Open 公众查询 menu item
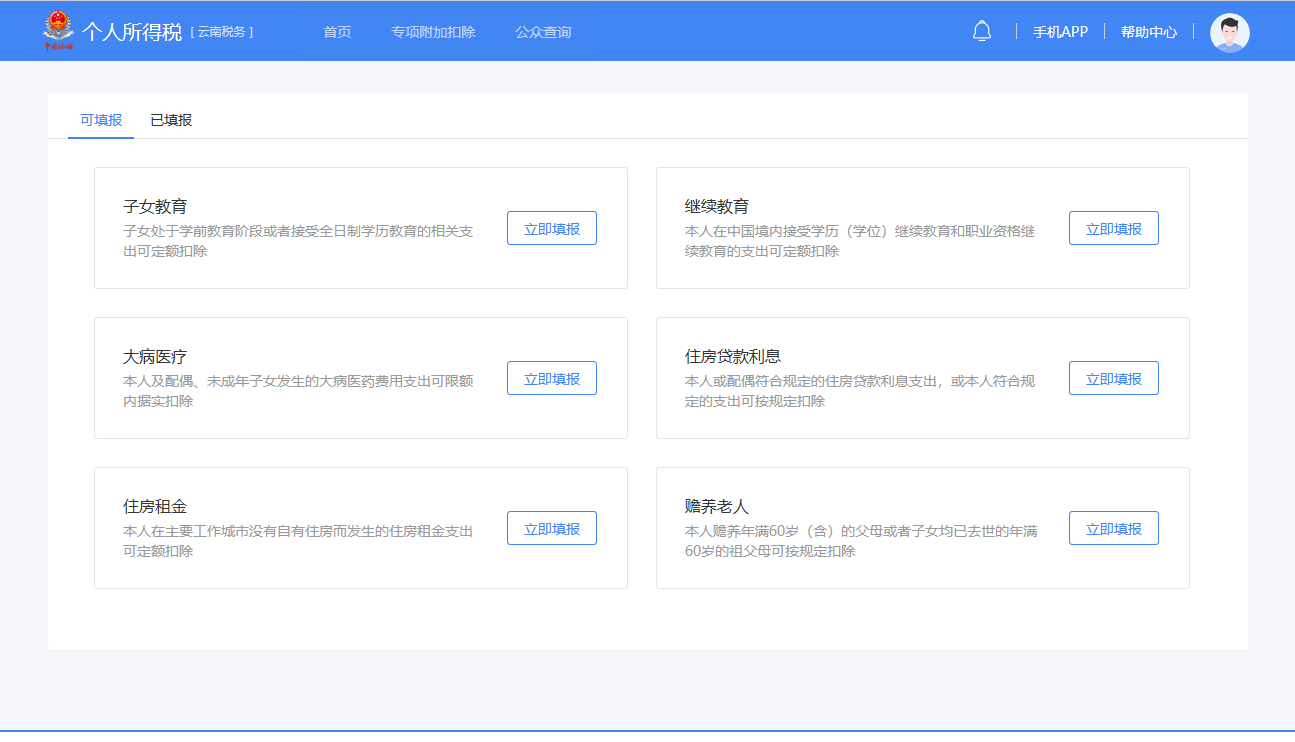The height and width of the screenshot is (742, 1295). (543, 32)
